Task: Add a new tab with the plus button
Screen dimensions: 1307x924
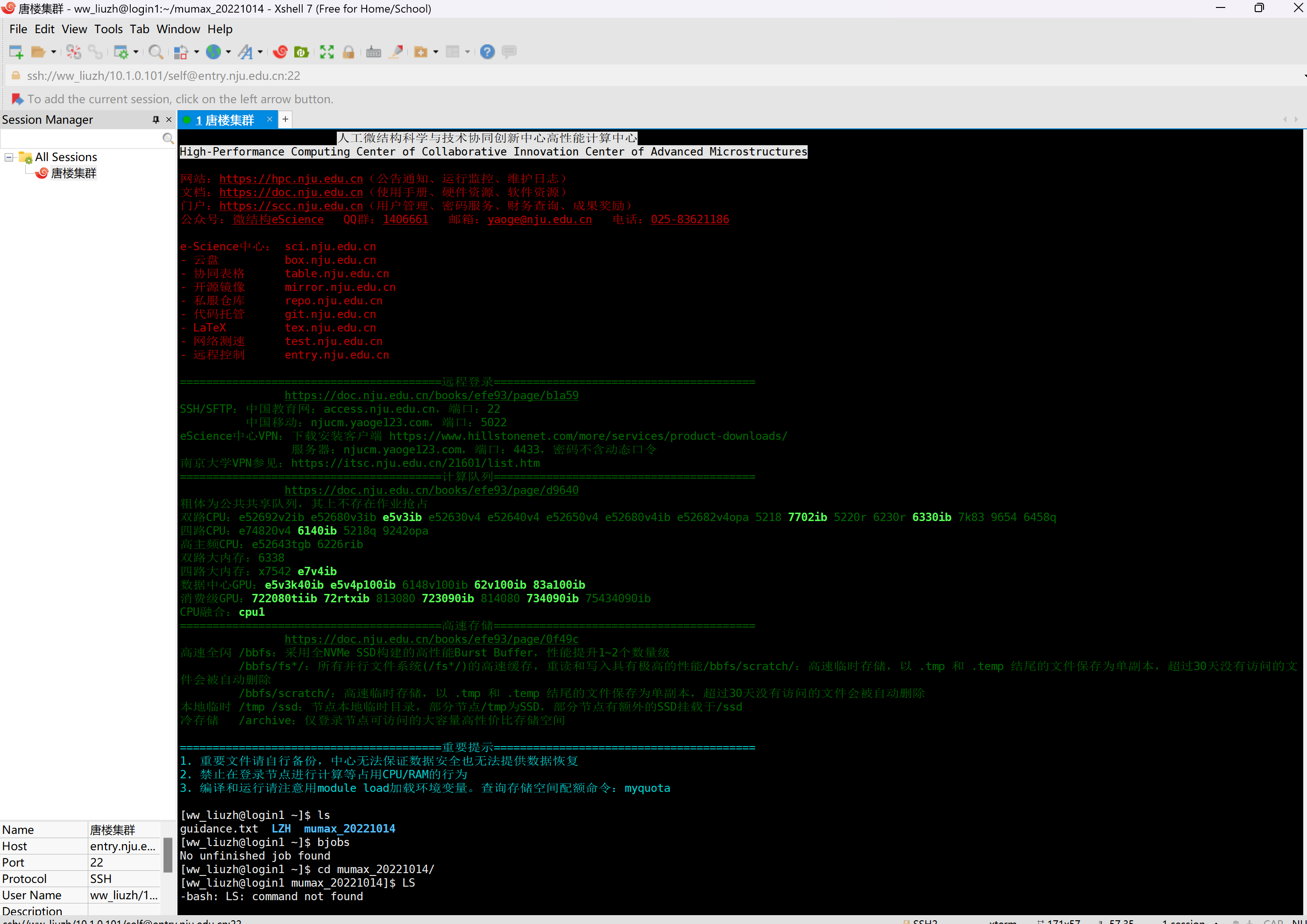Action: (x=285, y=119)
